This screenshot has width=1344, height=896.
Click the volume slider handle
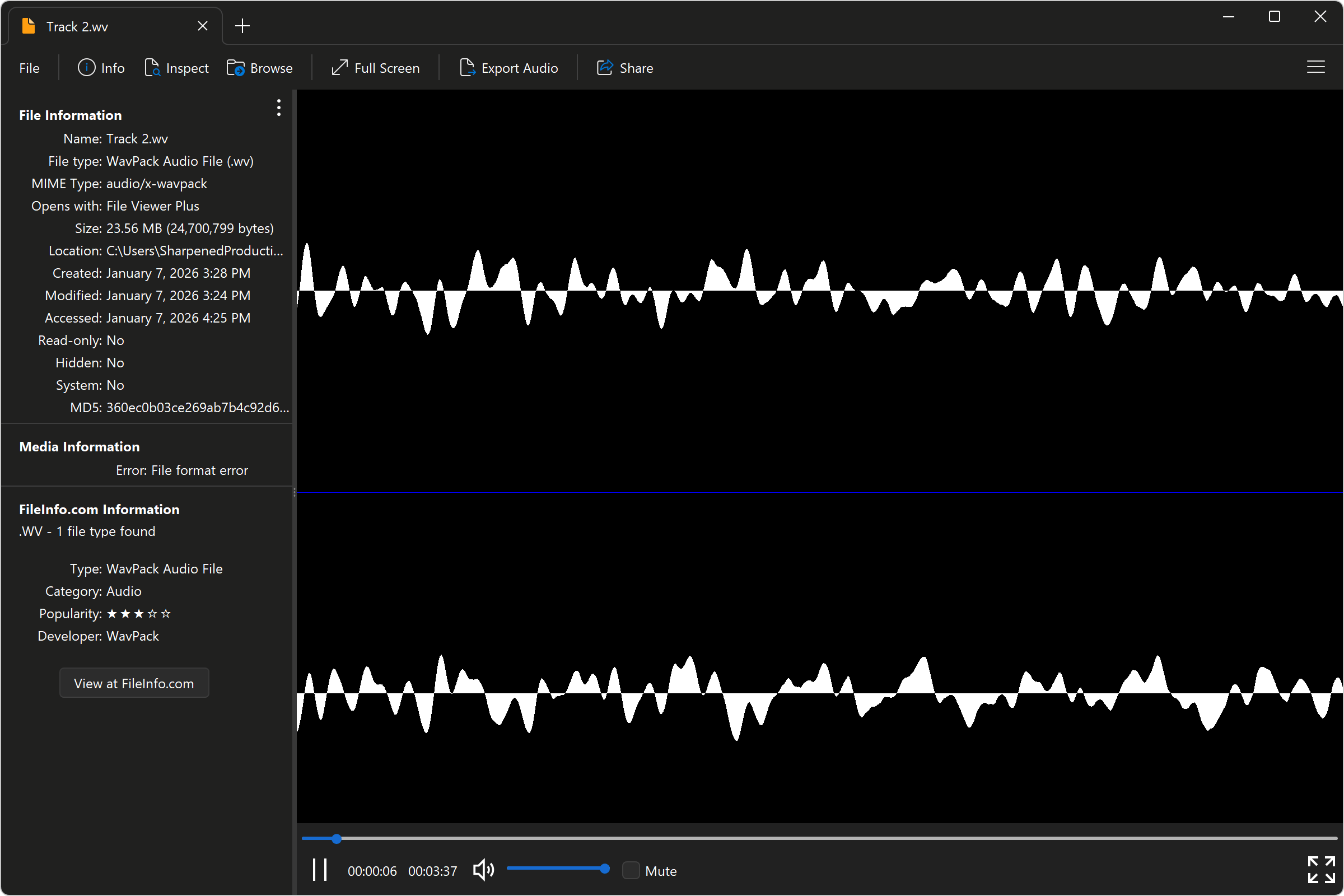(605, 869)
